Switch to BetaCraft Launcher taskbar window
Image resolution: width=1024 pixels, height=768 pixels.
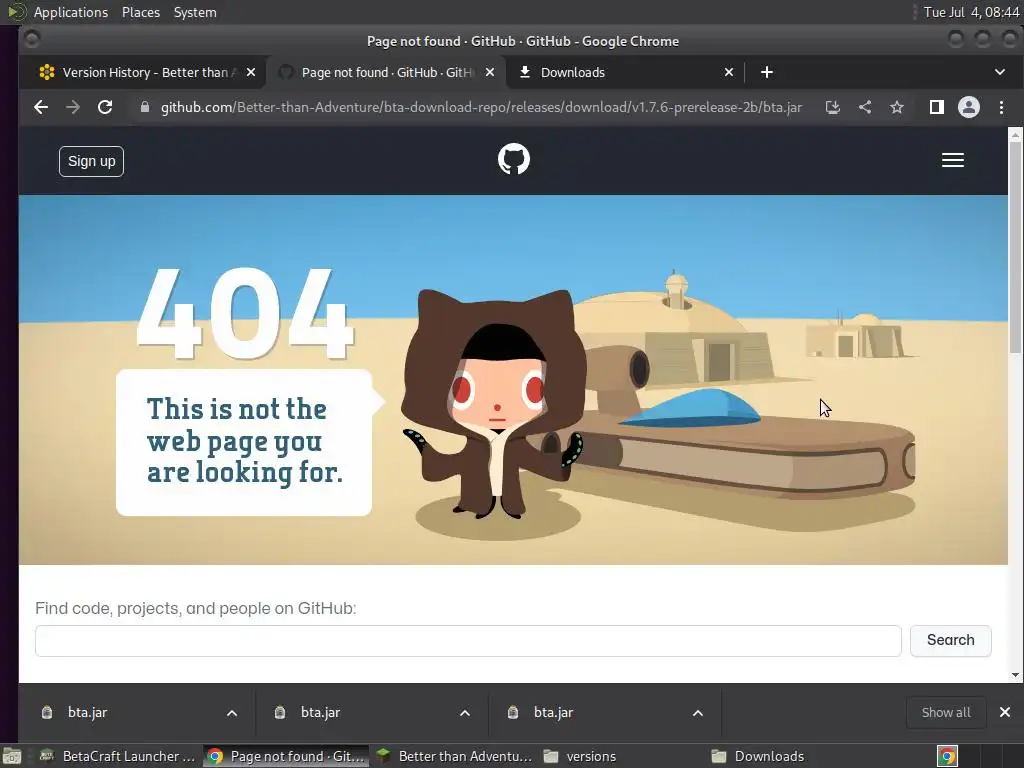(x=118, y=756)
